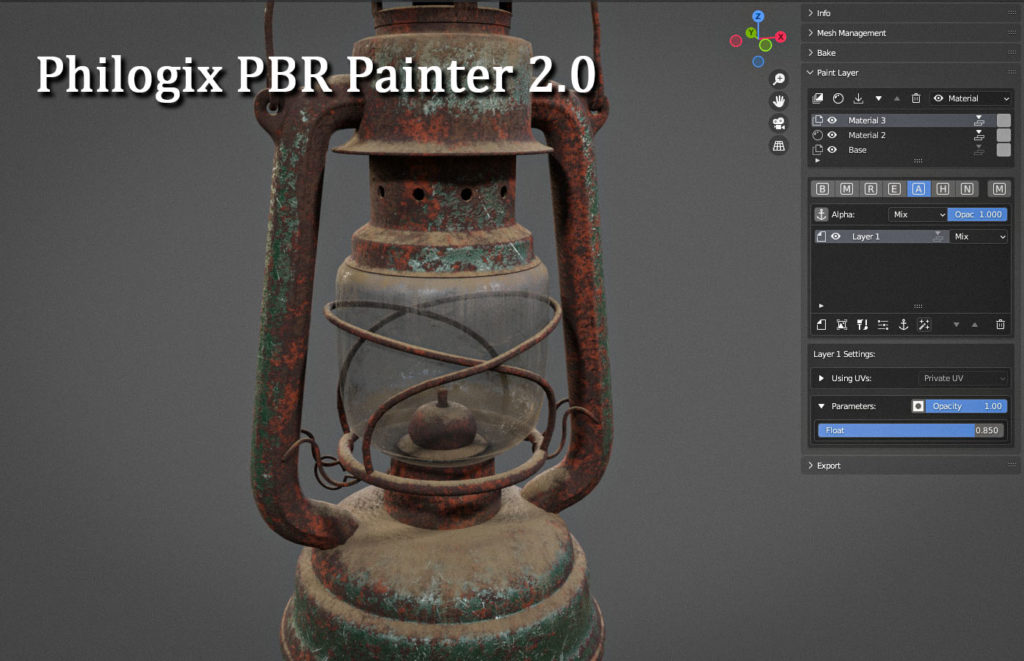Expand the Export panel
1024x661 pixels.
(828, 465)
